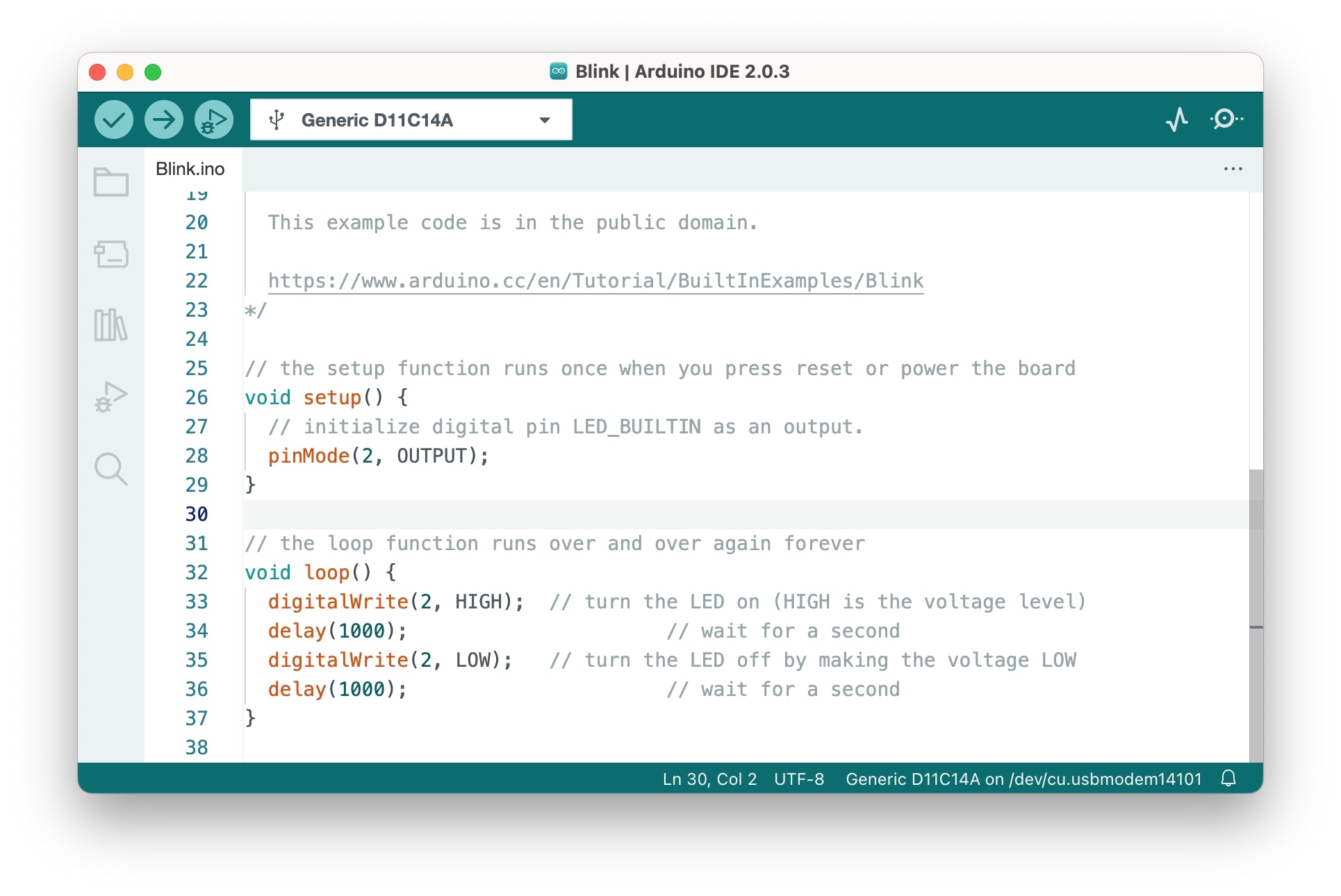Click delay(1000); on line 34

click(x=338, y=631)
